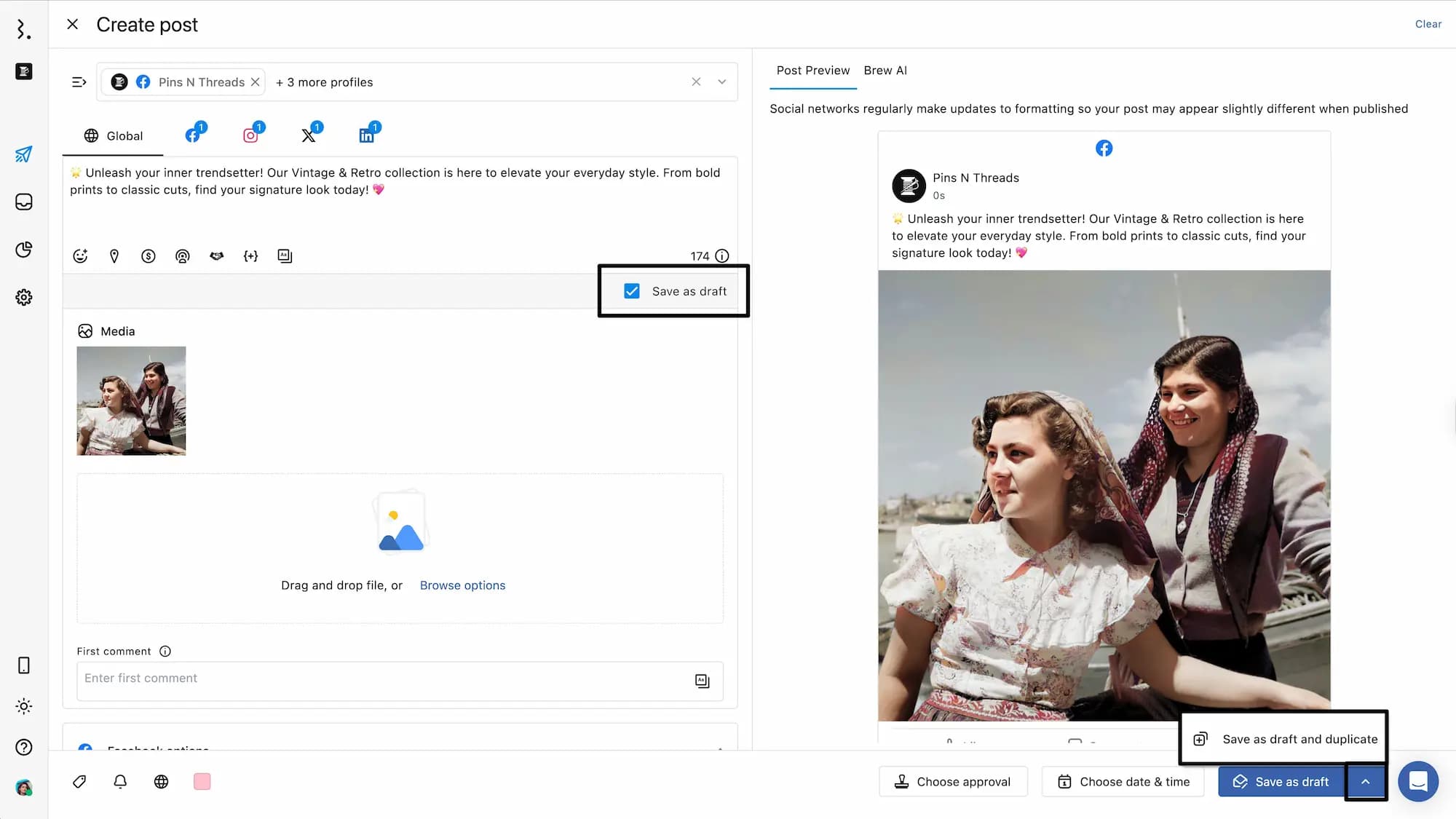Click the pink color label swatch
Screen dimensions: 1456x819
tap(202, 781)
